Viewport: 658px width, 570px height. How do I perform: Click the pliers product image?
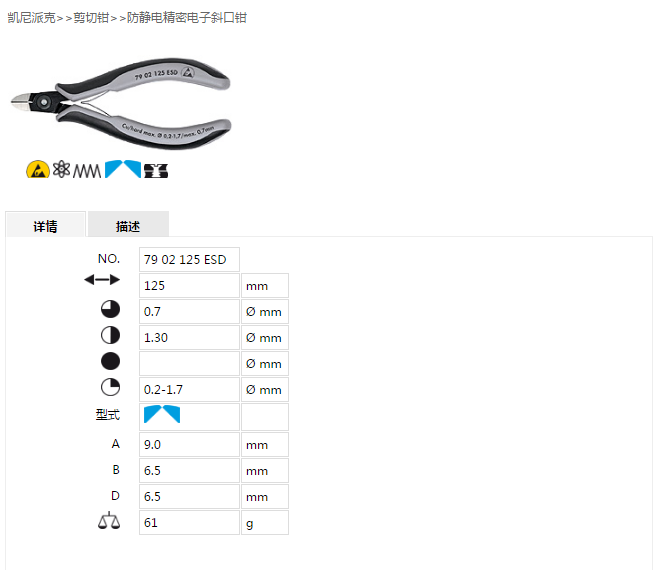tap(121, 103)
